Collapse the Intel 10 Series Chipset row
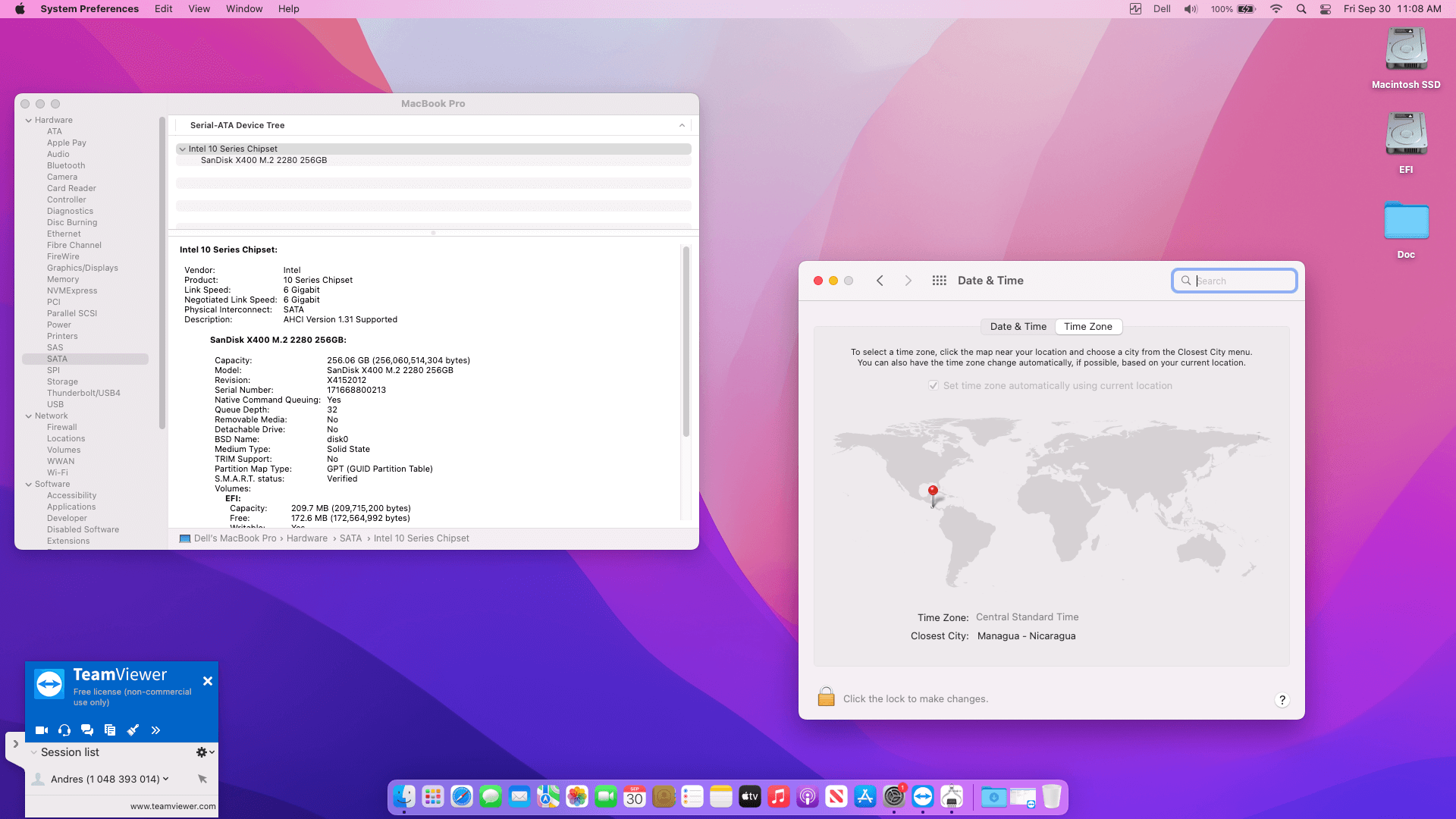The height and width of the screenshot is (819, 1456). tap(183, 149)
